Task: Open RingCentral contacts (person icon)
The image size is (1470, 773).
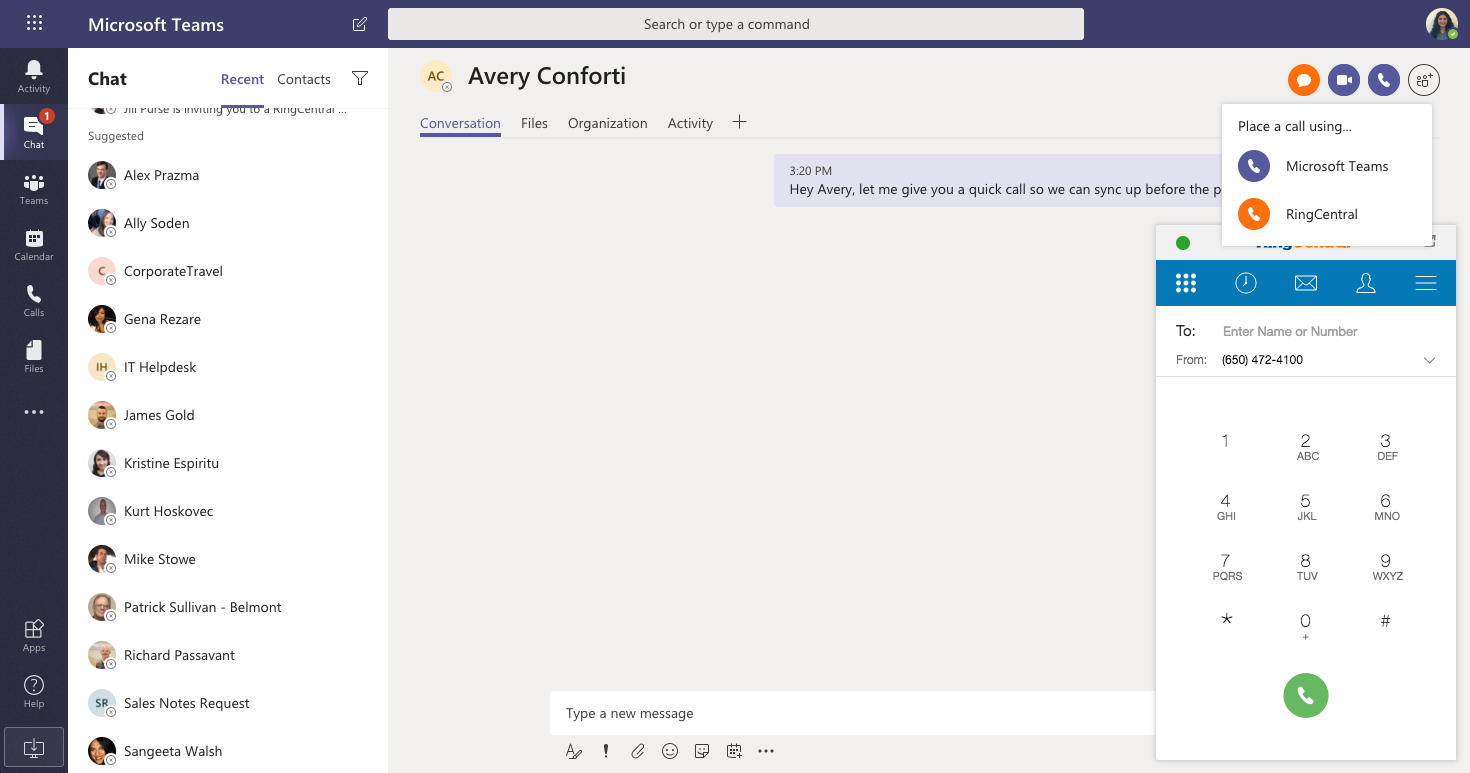Action: click(1366, 283)
